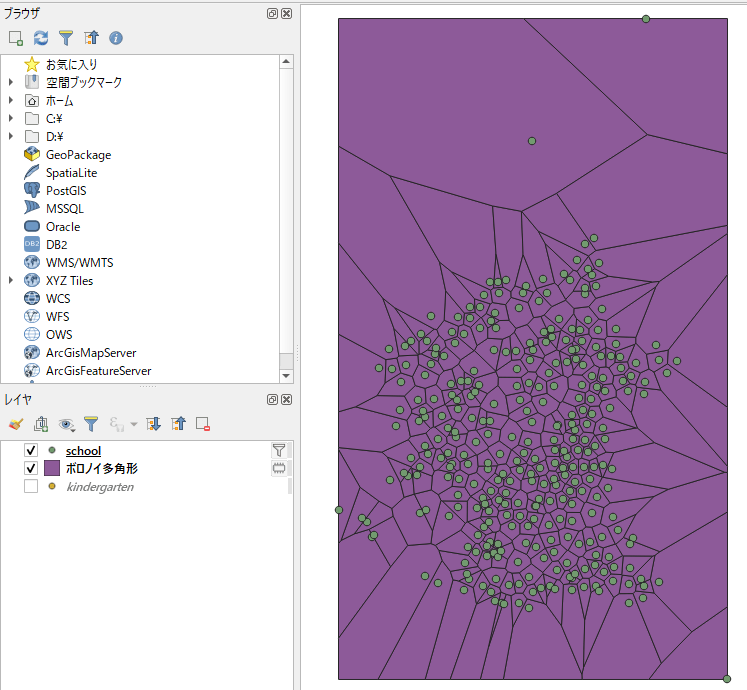Float the Layers panel
This screenshot has height=690, width=747.
coord(272,399)
